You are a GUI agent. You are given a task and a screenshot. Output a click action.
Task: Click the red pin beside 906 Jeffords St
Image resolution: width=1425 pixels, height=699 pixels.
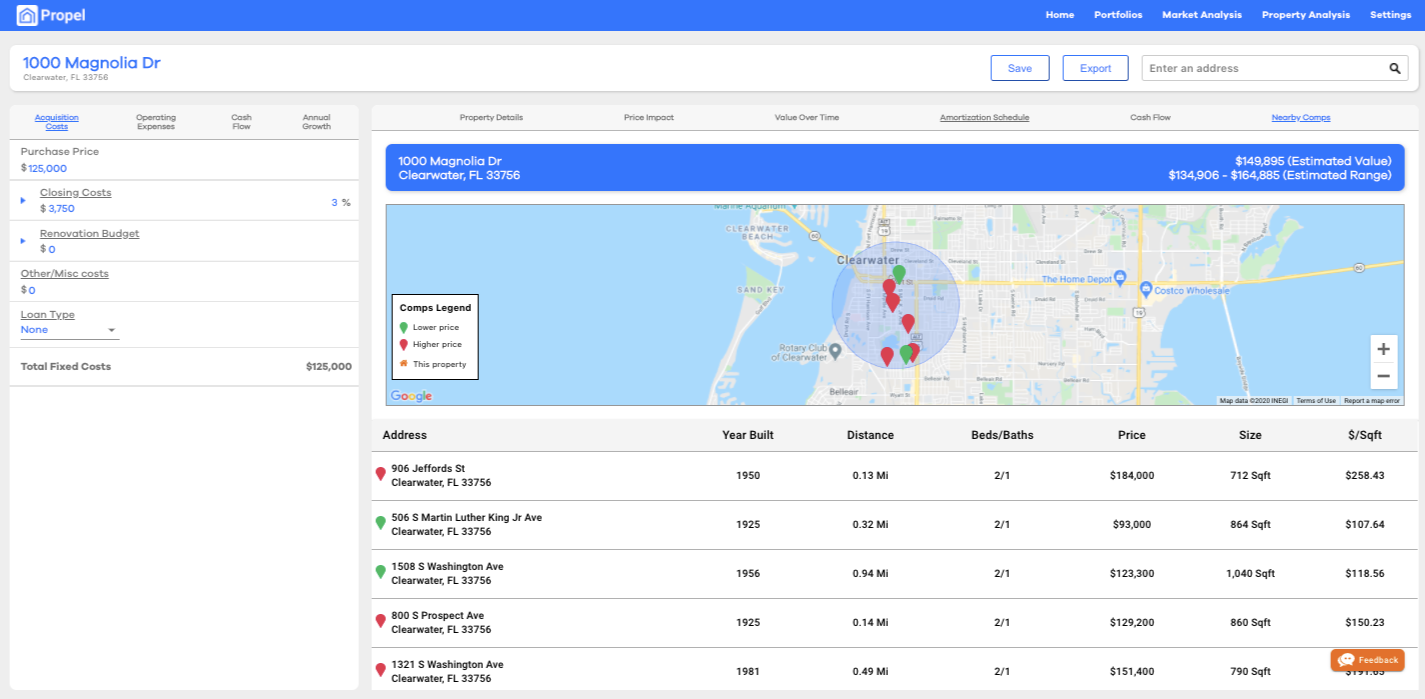pos(380,474)
